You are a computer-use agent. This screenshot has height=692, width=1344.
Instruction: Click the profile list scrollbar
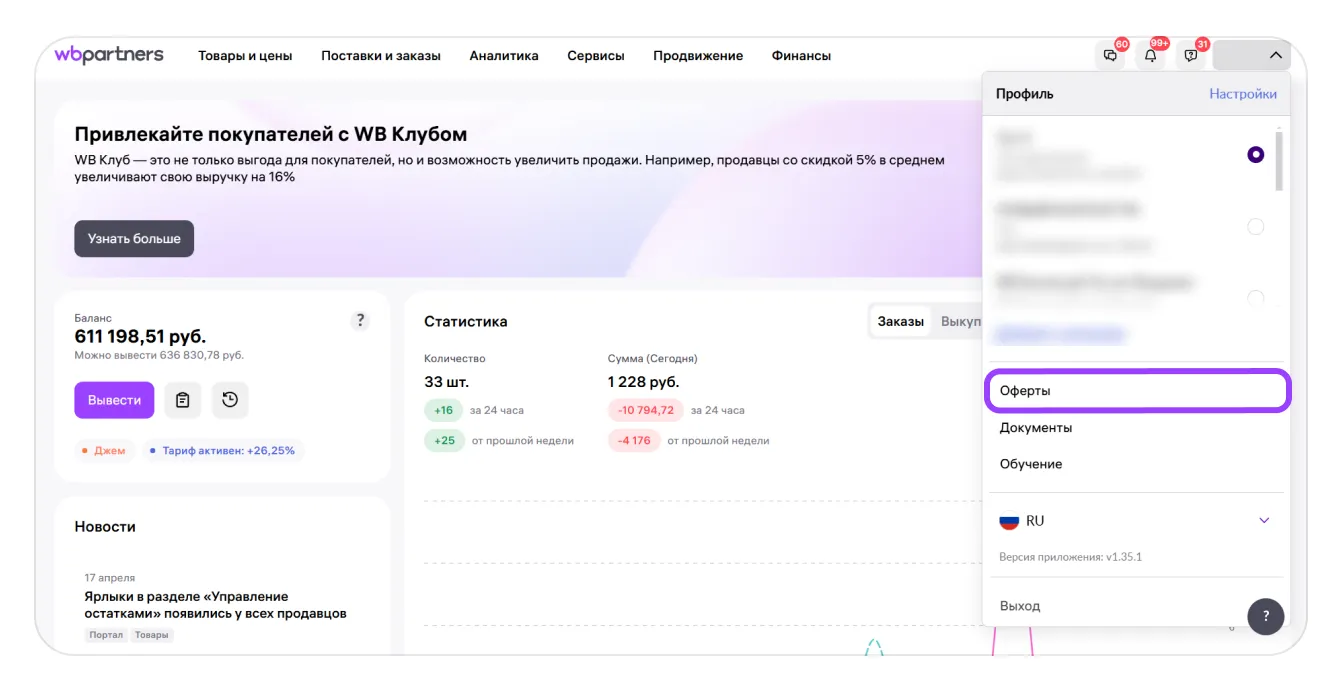(1278, 160)
